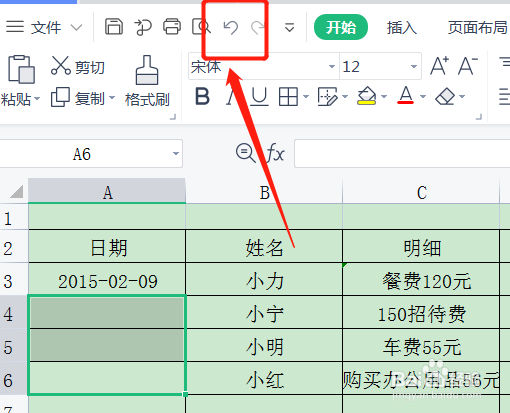Click the Name Box showing A6
510x413 pixels.
(x=91, y=154)
